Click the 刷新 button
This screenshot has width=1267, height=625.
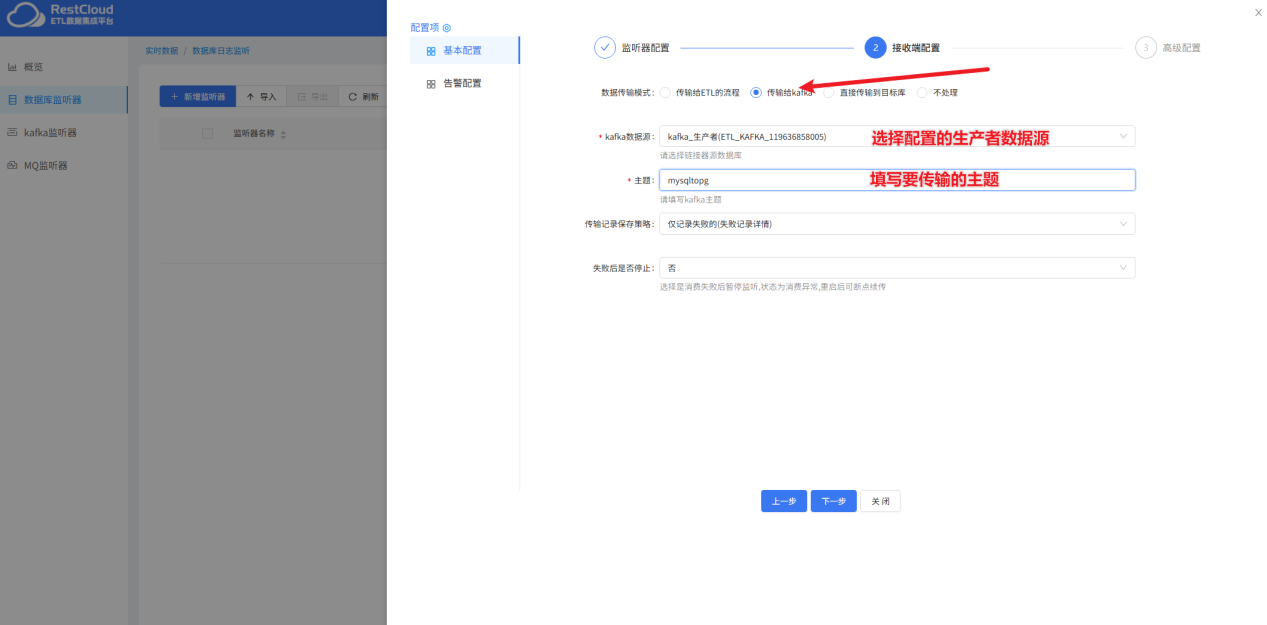tap(363, 96)
